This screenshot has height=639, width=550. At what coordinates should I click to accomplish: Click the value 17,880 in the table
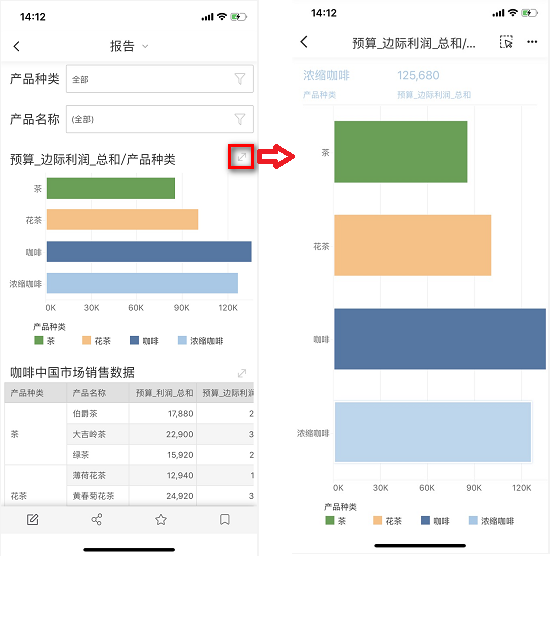coord(180,414)
